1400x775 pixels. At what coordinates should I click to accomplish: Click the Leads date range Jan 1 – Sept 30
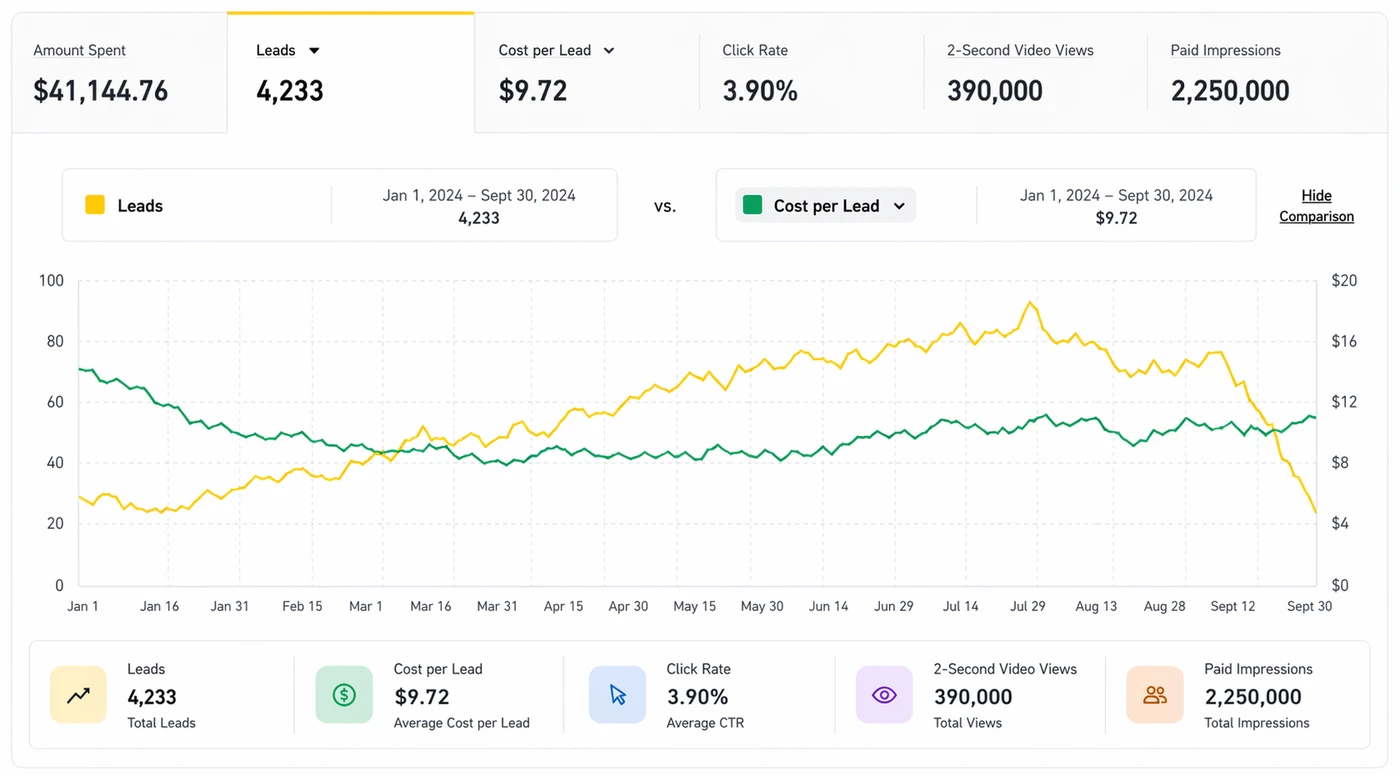(479, 196)
